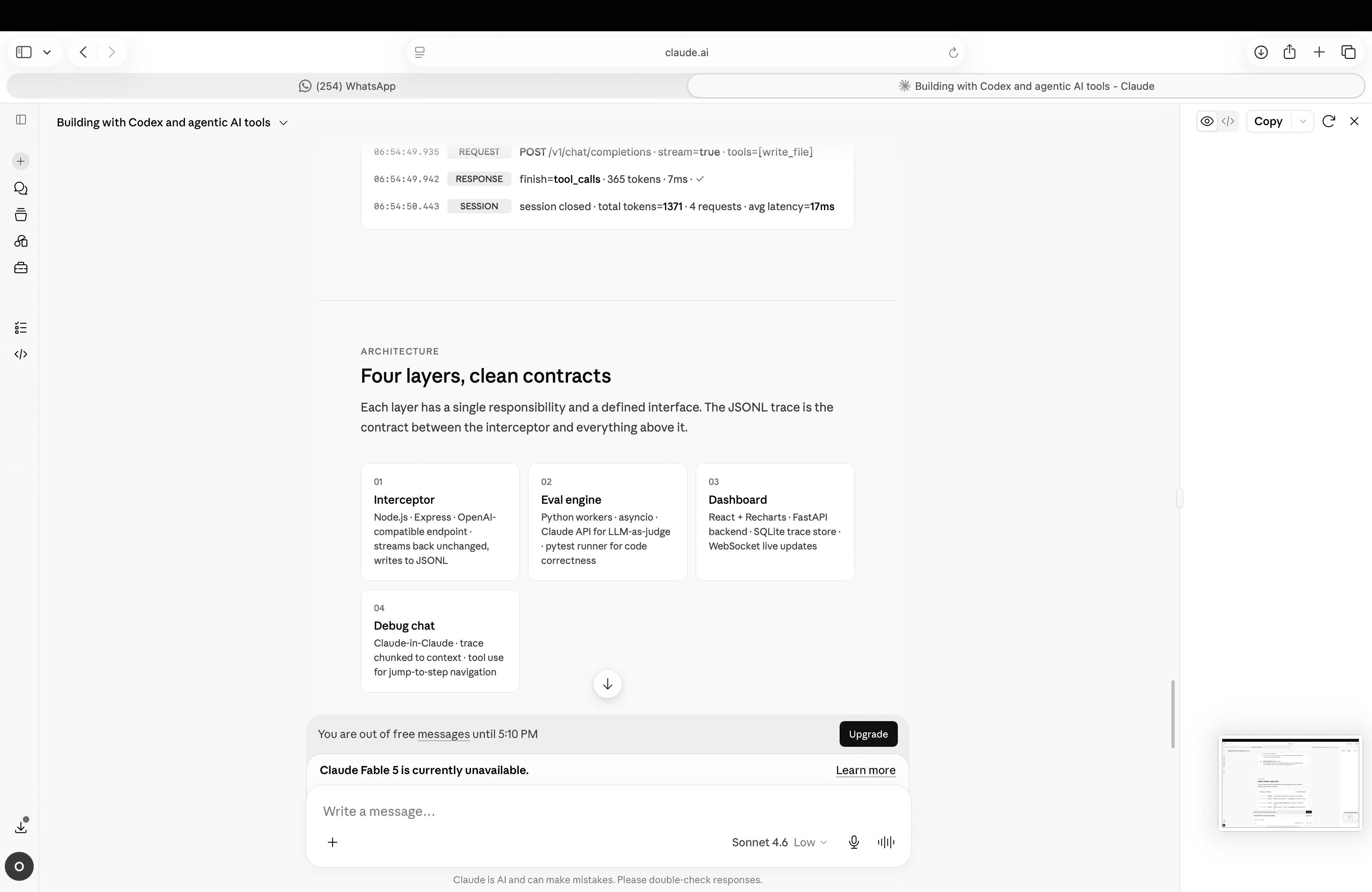Go forward to the next page
1372x892 pixels.
pyautogui.click(x=112, y=53)
